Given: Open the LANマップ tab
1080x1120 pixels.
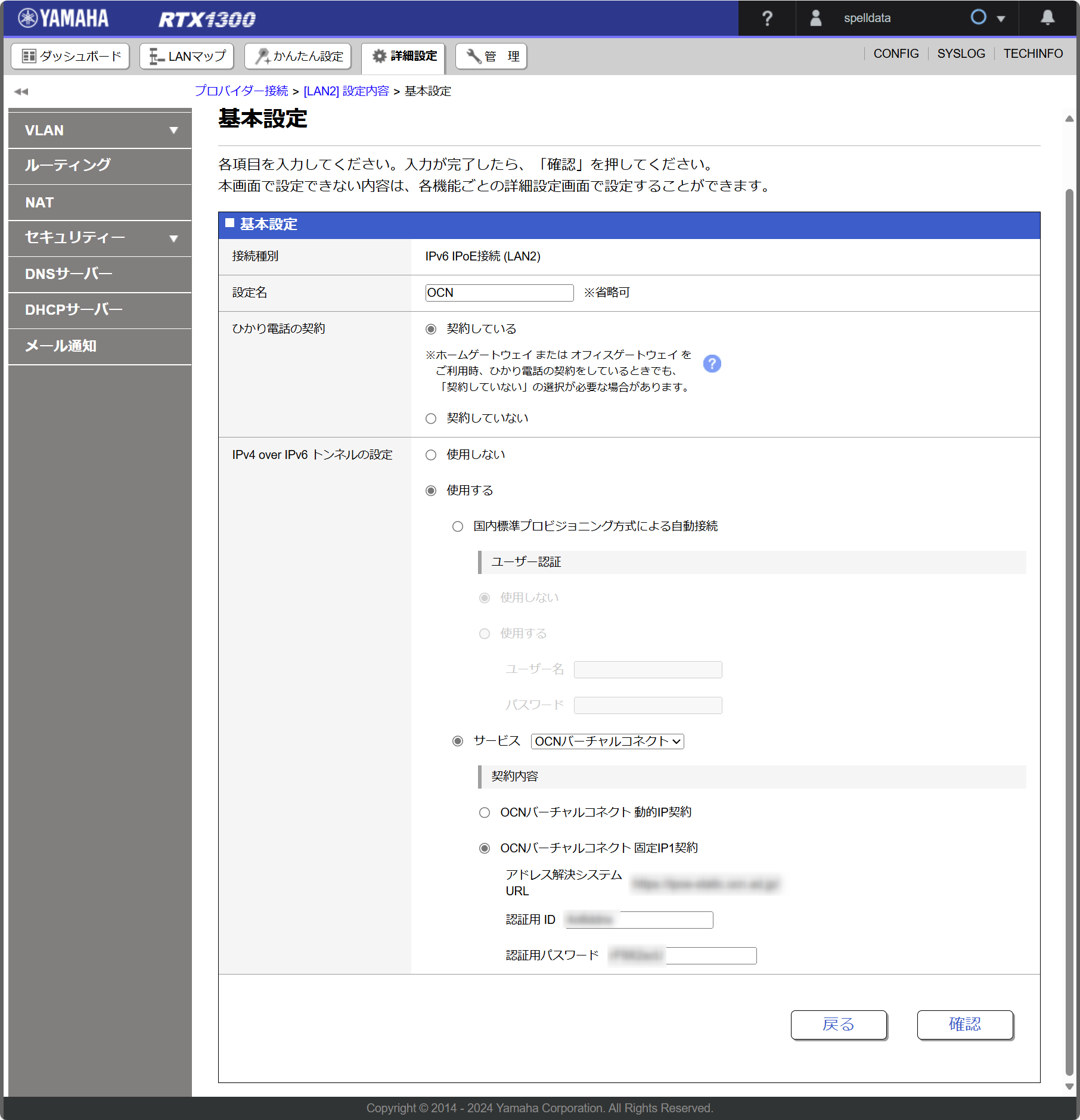Looking at the screenshot, I should pos(187,56).
